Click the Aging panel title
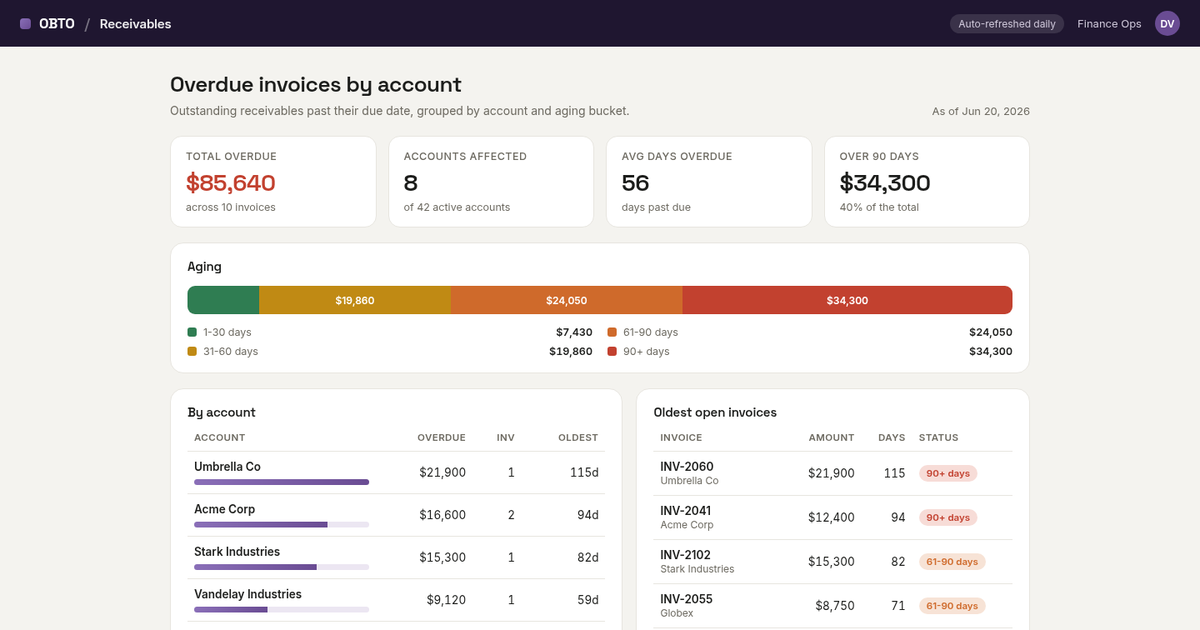1200x630 pixels. (x=204, y=267)
